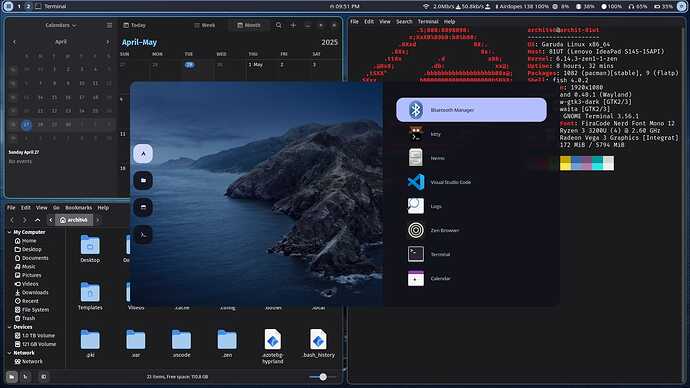Go forward in the file manager
This screenshot has width=690, height=388.
coord(25,220)
